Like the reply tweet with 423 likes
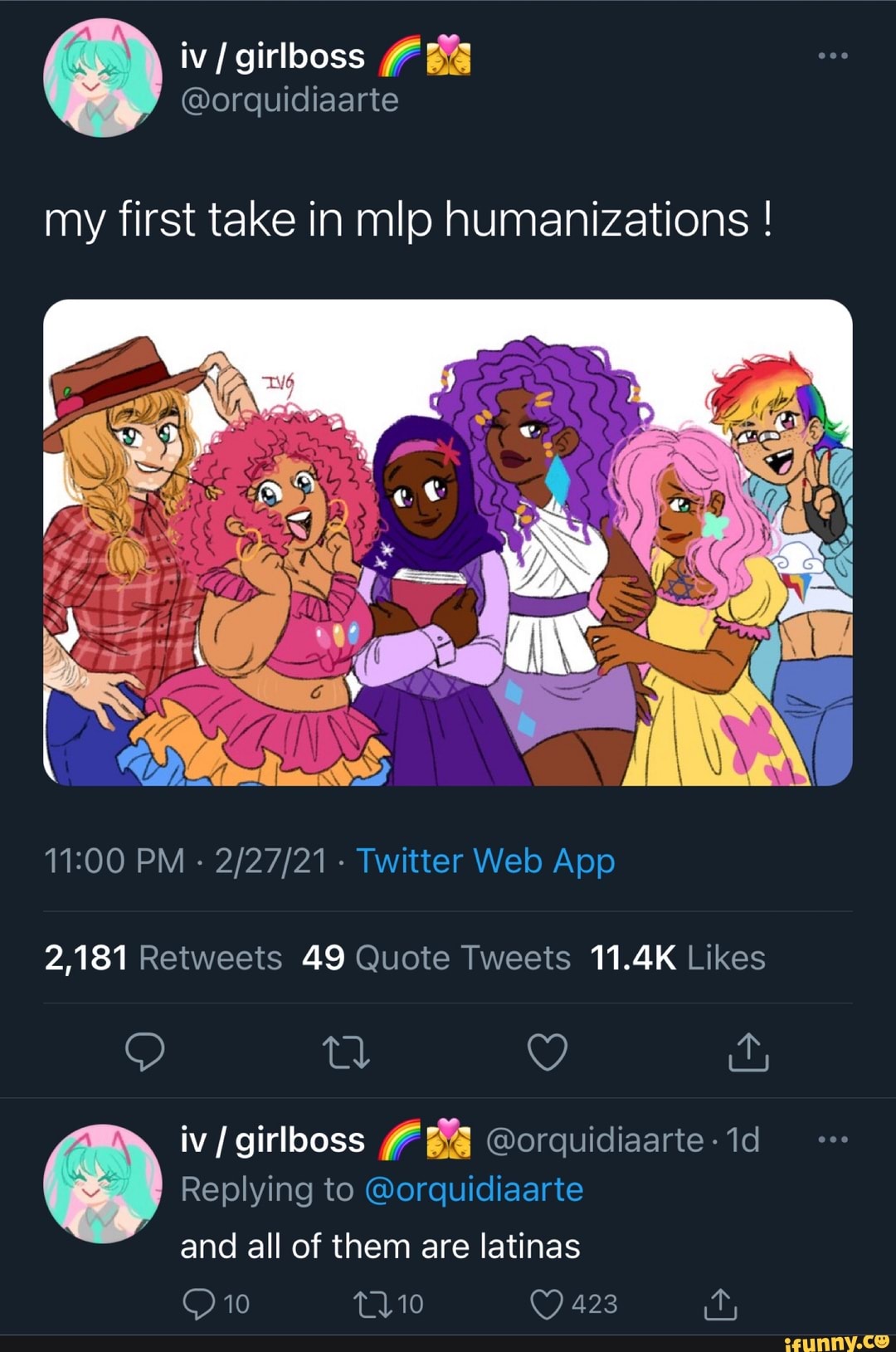This screenshot has width=896, height=1352. tap(547, 1304)
